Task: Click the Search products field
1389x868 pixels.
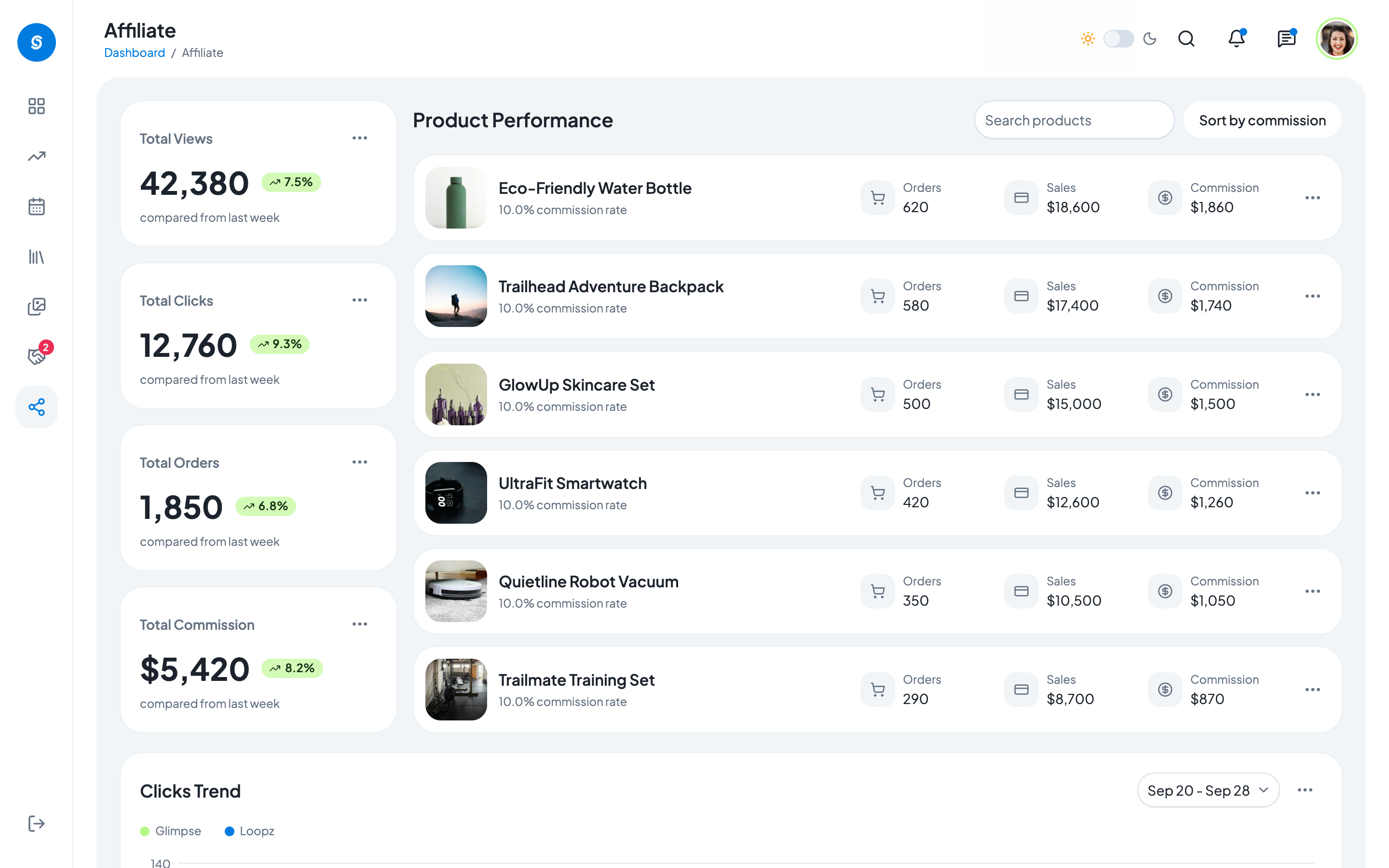Action: (x=1074, y=120)
